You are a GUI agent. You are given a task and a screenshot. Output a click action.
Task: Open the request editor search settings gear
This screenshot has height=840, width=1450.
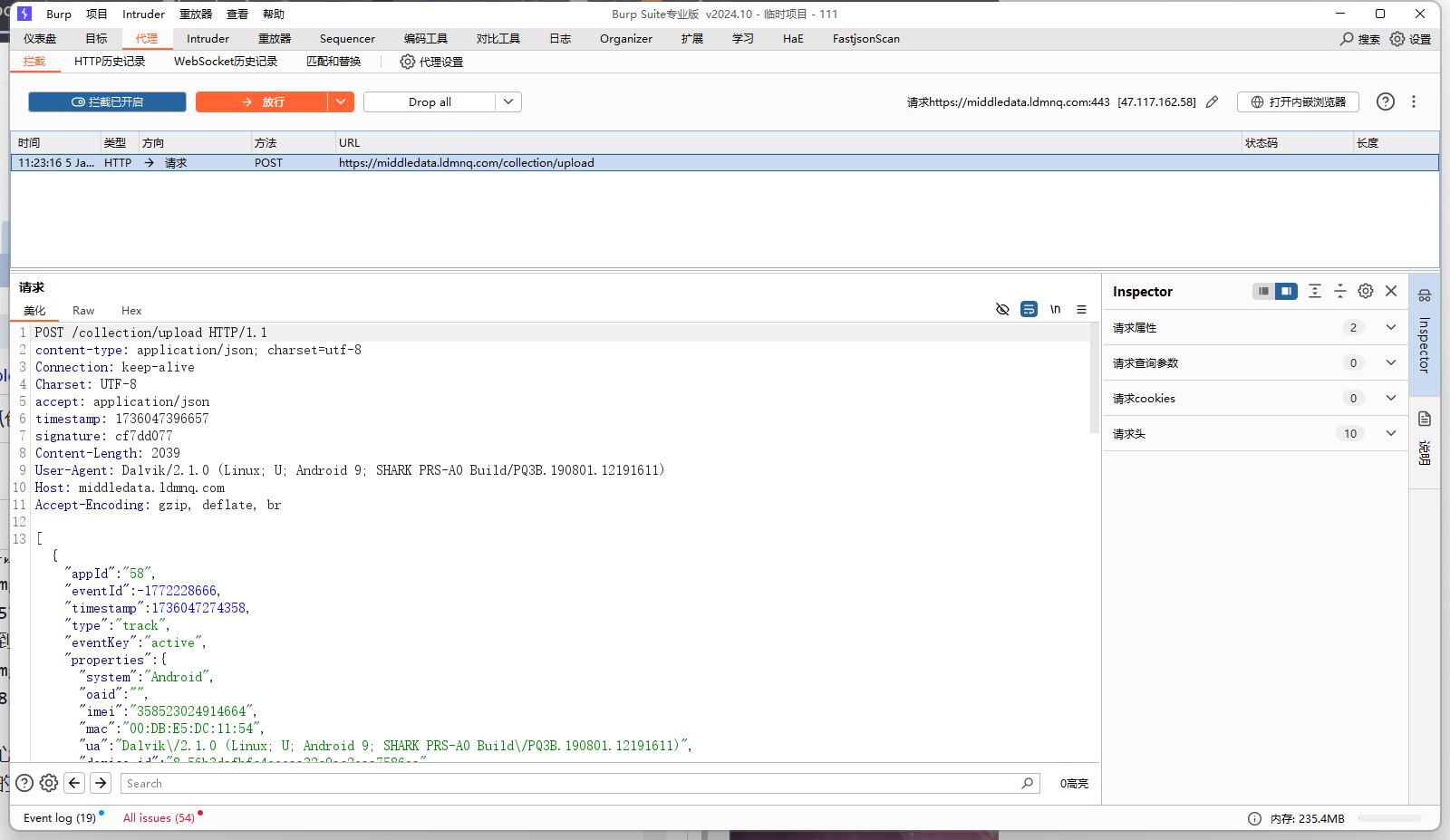click(49, 783)
